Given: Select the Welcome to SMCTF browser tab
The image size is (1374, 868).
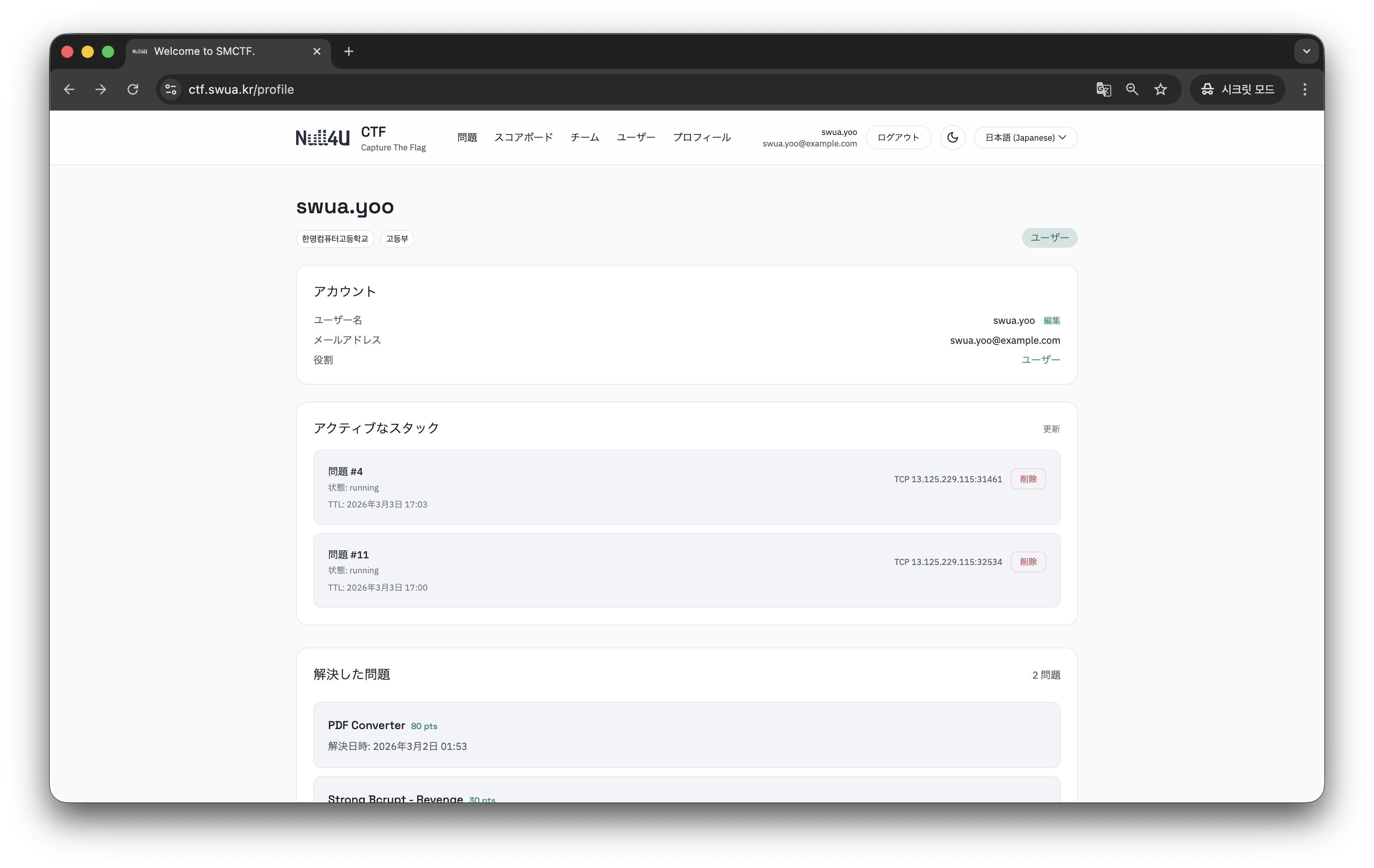Looking at the screenshot, I should pos(204,51).
